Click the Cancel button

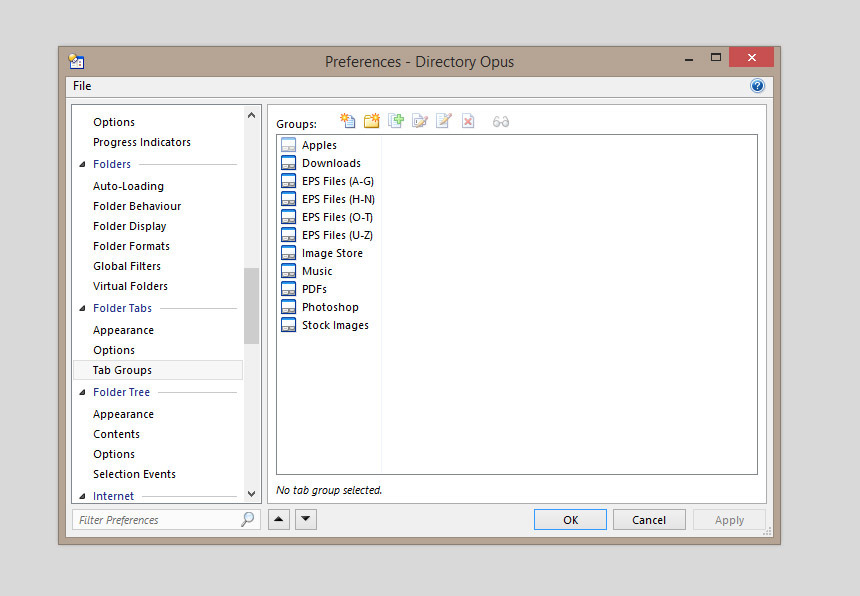click(x=649, y=520)
